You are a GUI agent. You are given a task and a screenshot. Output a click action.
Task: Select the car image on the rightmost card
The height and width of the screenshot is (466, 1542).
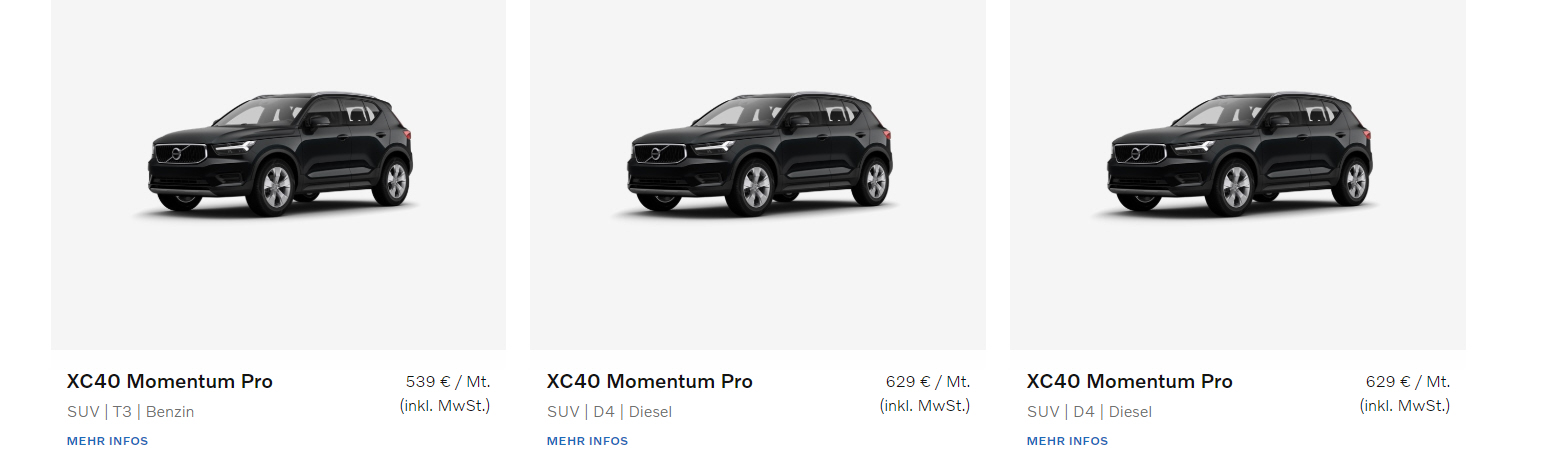[1239, 153]
